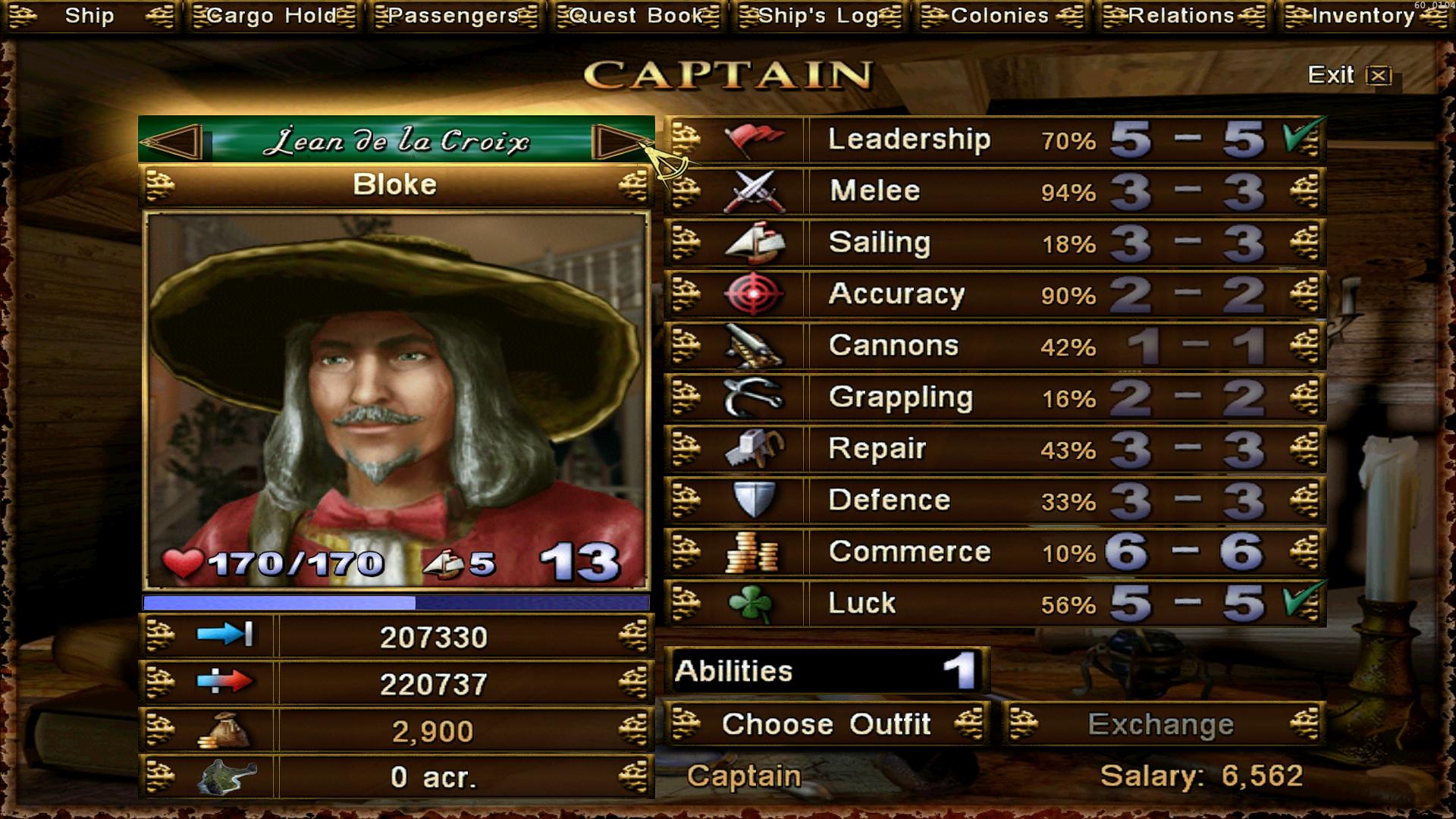The image size is (1456, 819).
Task: Open the Abilities panel
Action: (827, 671)
